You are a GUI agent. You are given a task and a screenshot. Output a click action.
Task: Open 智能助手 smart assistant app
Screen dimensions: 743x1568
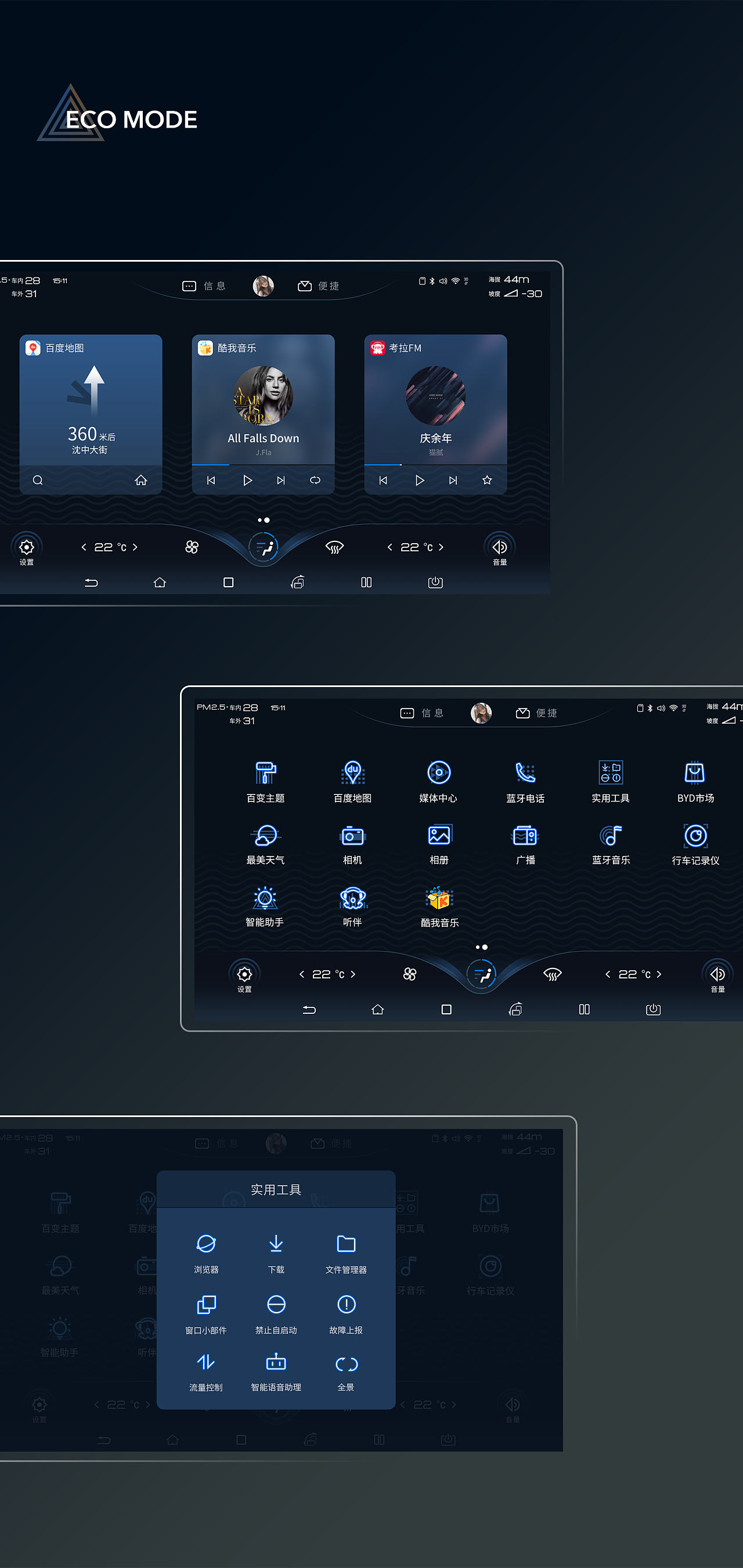pos(264,906)
